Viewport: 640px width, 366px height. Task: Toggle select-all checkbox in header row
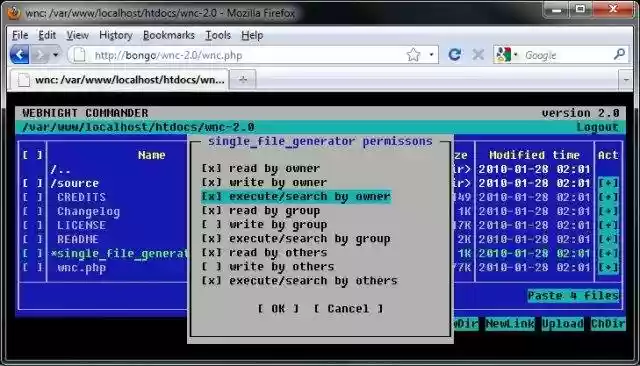tap(33, 155)
